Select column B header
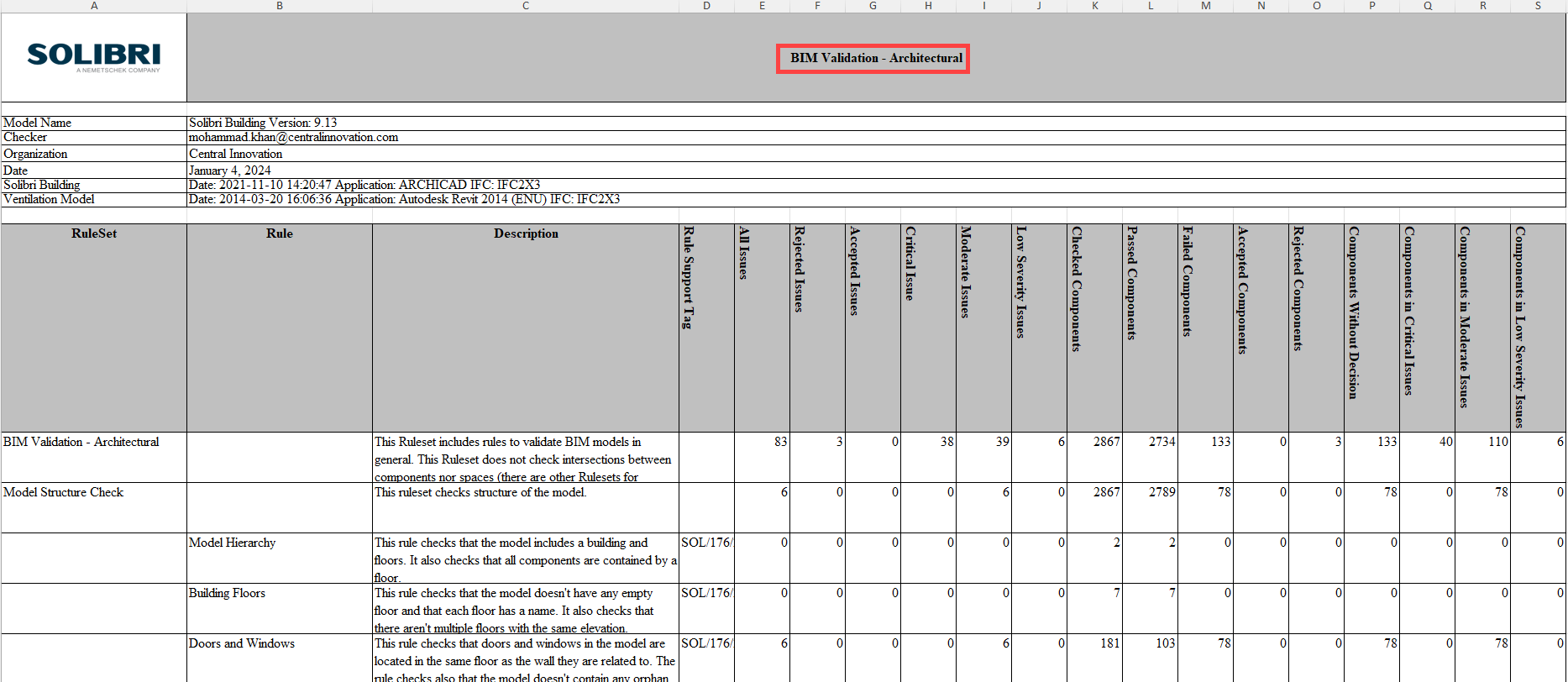Screen dimensions: 1568x682 coord(280,6)
